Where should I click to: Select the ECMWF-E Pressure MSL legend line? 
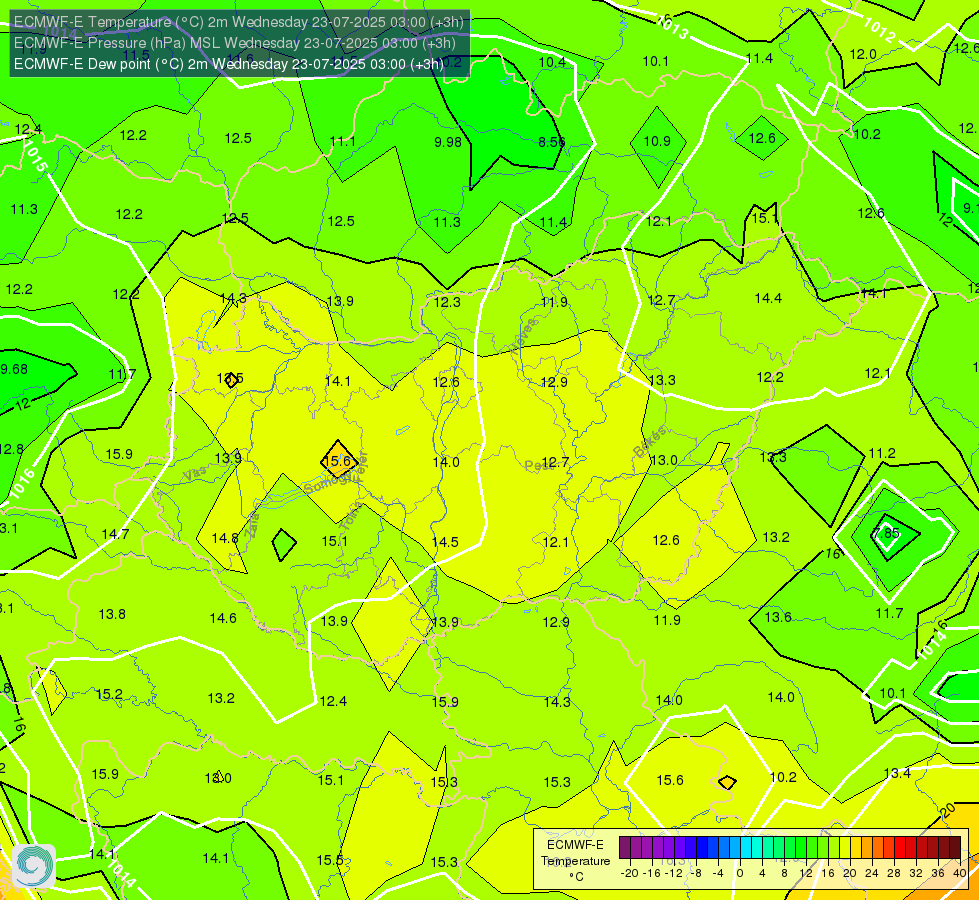[235, 43]
